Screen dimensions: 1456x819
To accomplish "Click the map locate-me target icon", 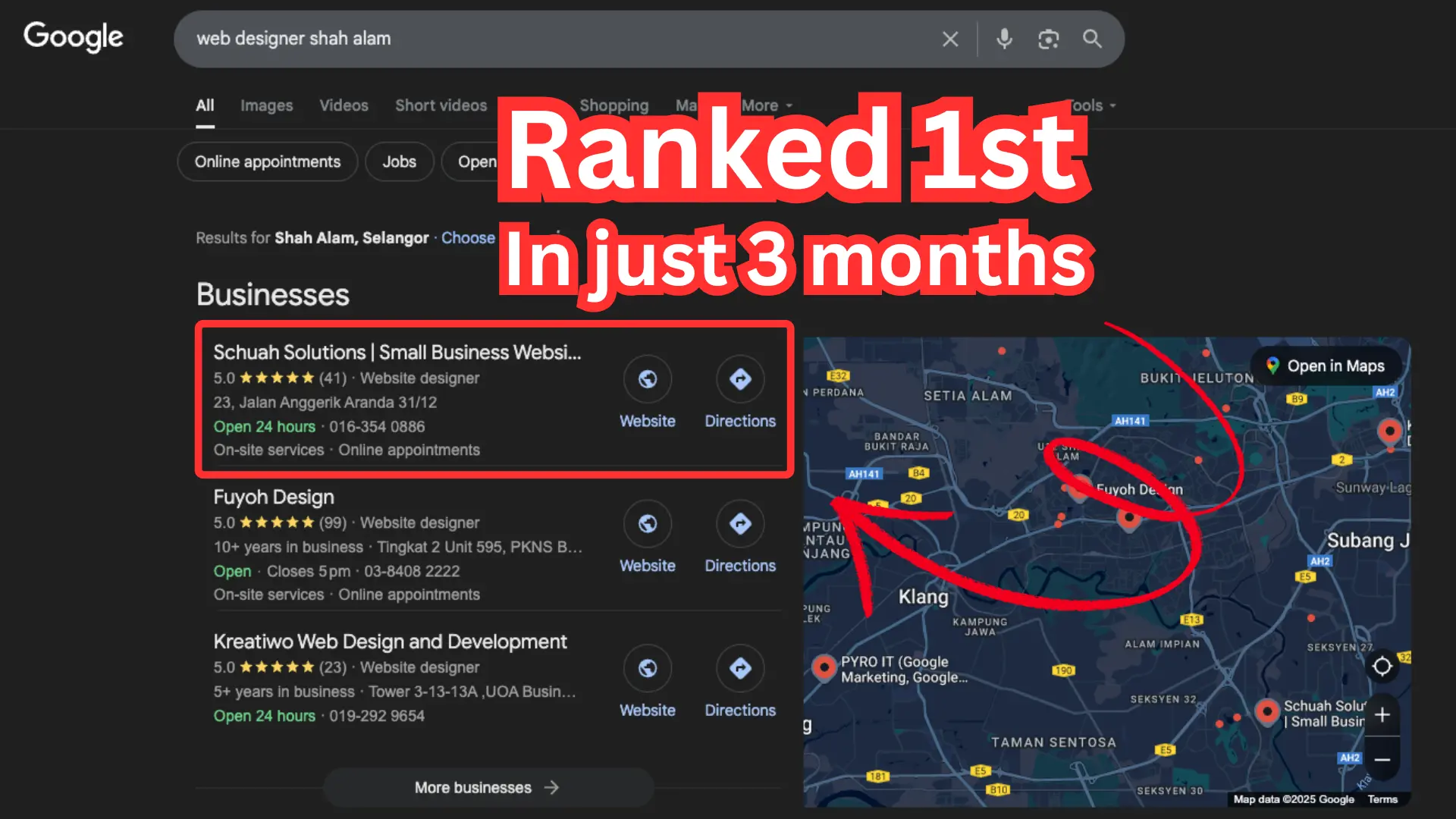I will coord(1382,666).
